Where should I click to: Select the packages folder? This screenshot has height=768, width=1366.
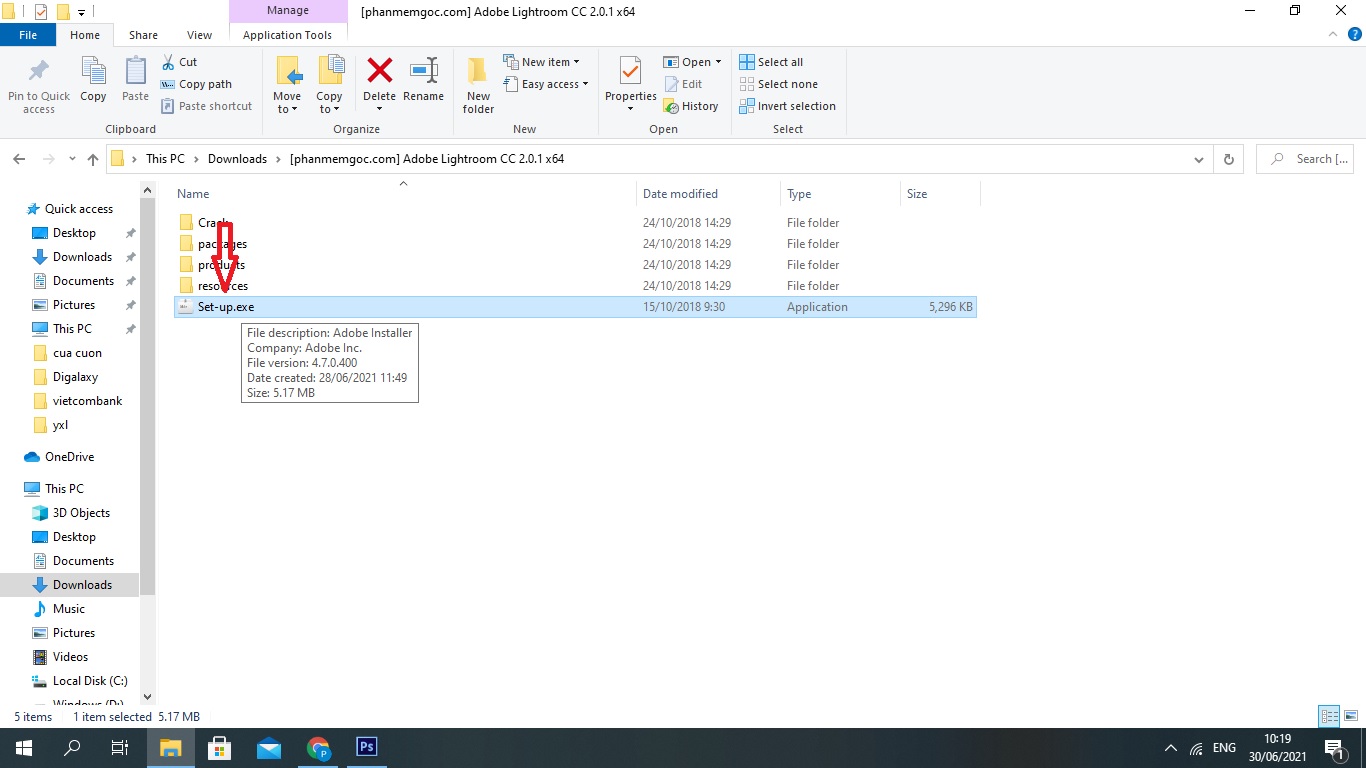click(575, 244)
